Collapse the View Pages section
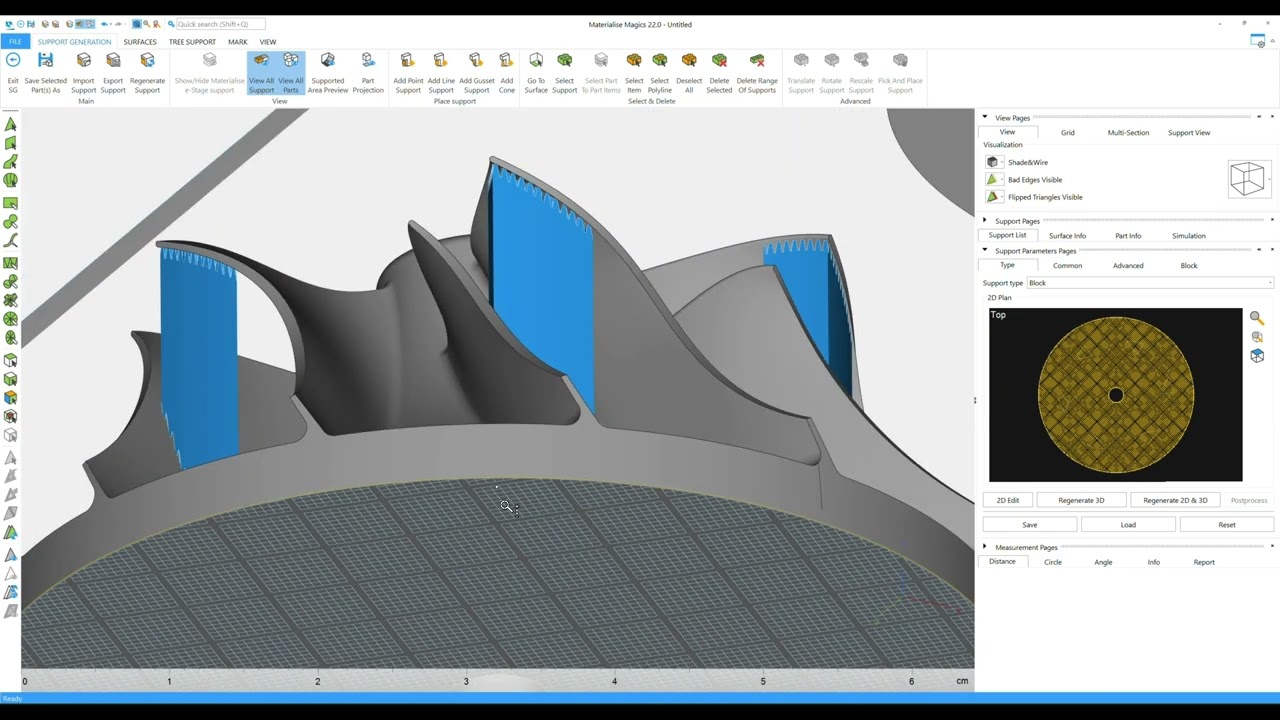Viewport: 1280px width, 720px height. (x=985, y=118)
